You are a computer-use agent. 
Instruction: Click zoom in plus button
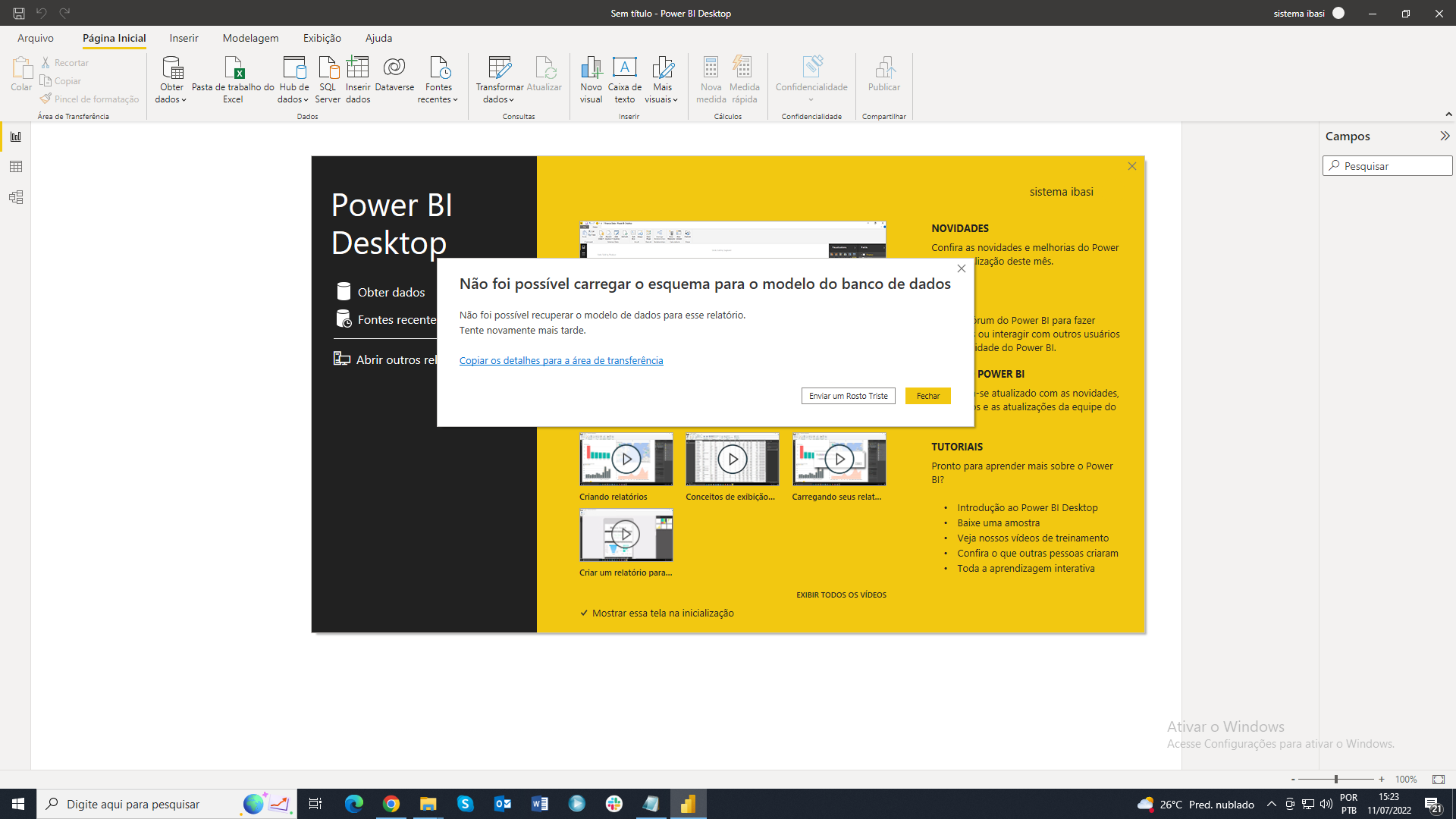click(1382, 779)
